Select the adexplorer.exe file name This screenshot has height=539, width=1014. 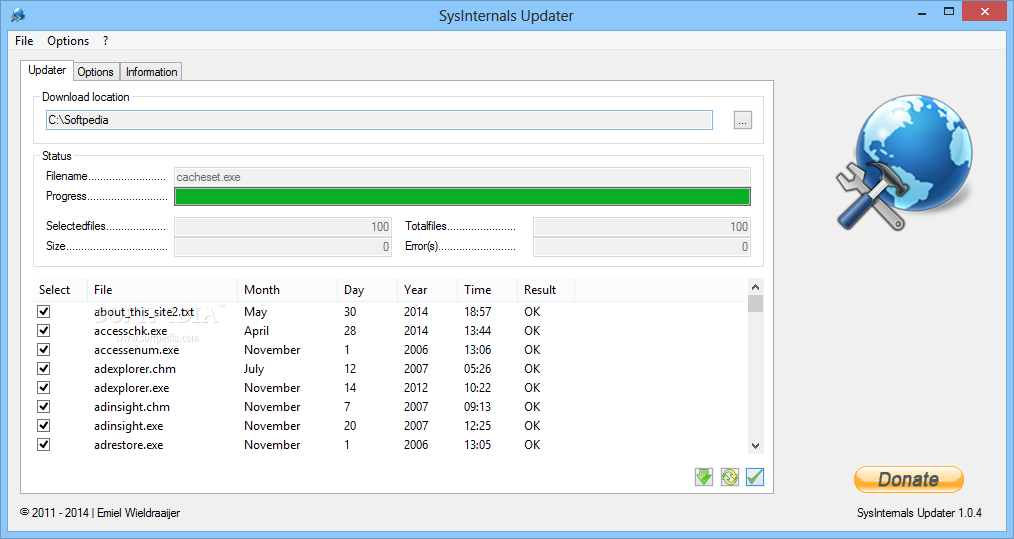[x=131, y=388]
